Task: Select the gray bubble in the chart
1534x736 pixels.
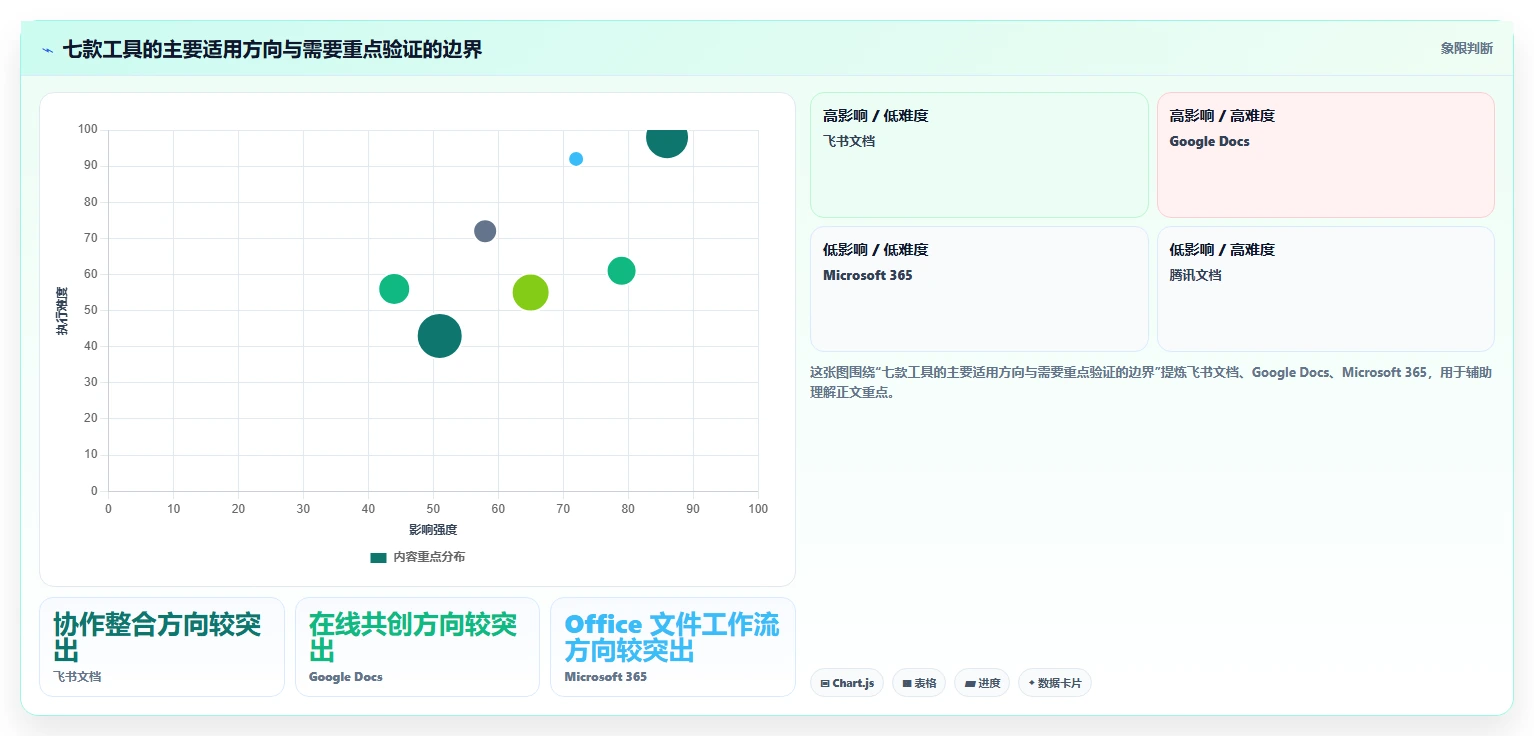Action: [x=485, y=231]
